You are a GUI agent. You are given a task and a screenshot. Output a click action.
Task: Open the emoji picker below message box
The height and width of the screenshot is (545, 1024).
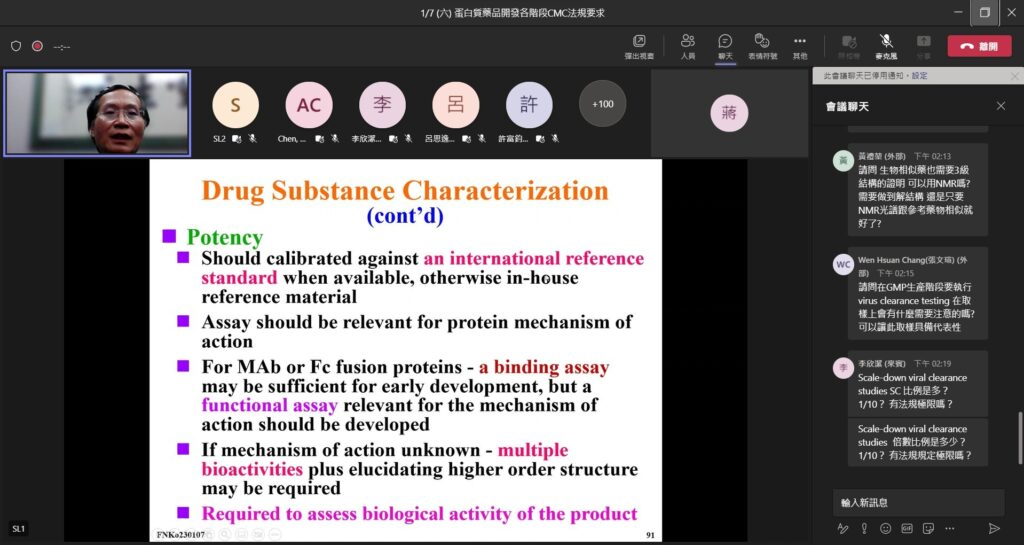(x=885, y=528)
